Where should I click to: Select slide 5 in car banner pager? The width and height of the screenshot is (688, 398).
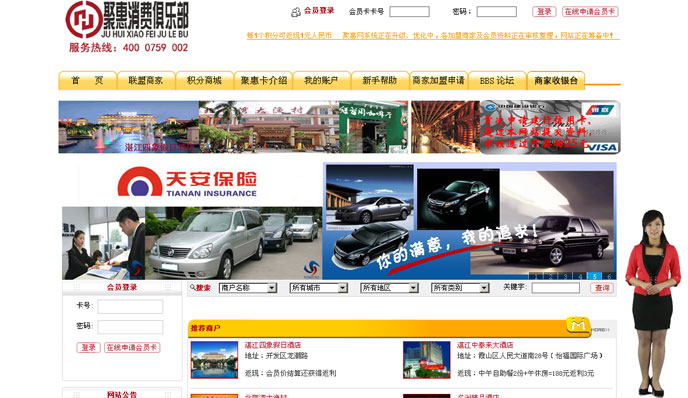coord(595,276)
